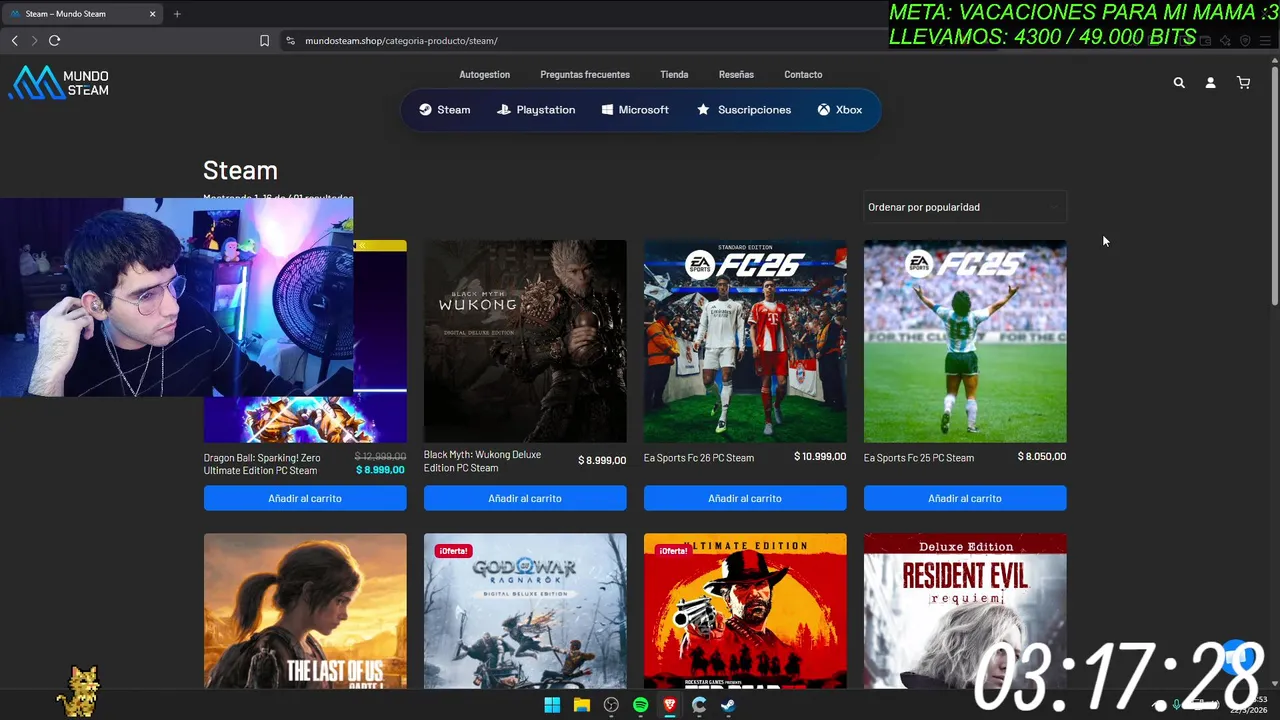
Task: Select the Steam category tab
Action: click(444, 110)
